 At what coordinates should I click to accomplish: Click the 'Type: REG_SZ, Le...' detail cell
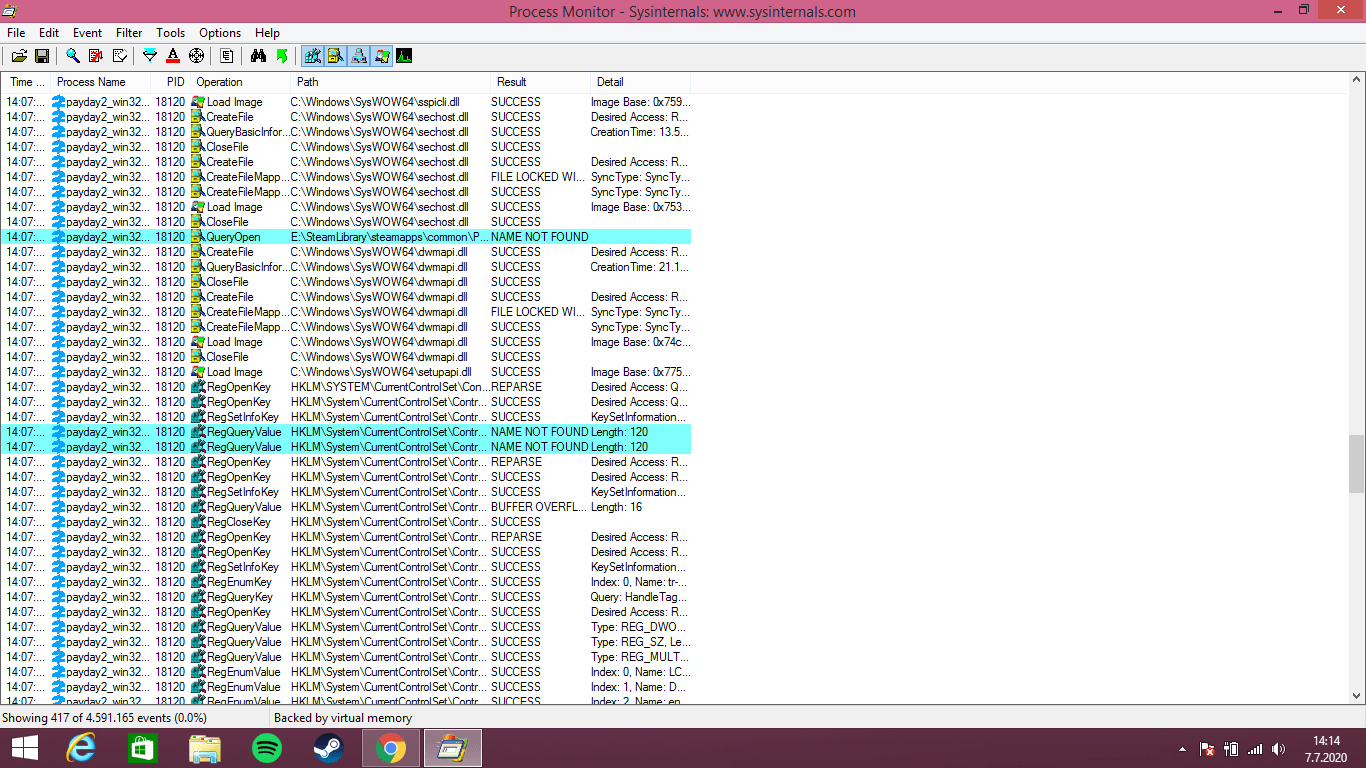tap(640, 642)
